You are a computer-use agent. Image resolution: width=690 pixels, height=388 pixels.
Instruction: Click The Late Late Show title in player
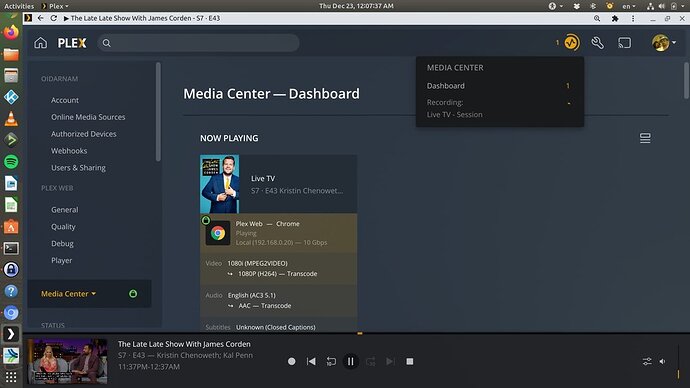[184, 344]
